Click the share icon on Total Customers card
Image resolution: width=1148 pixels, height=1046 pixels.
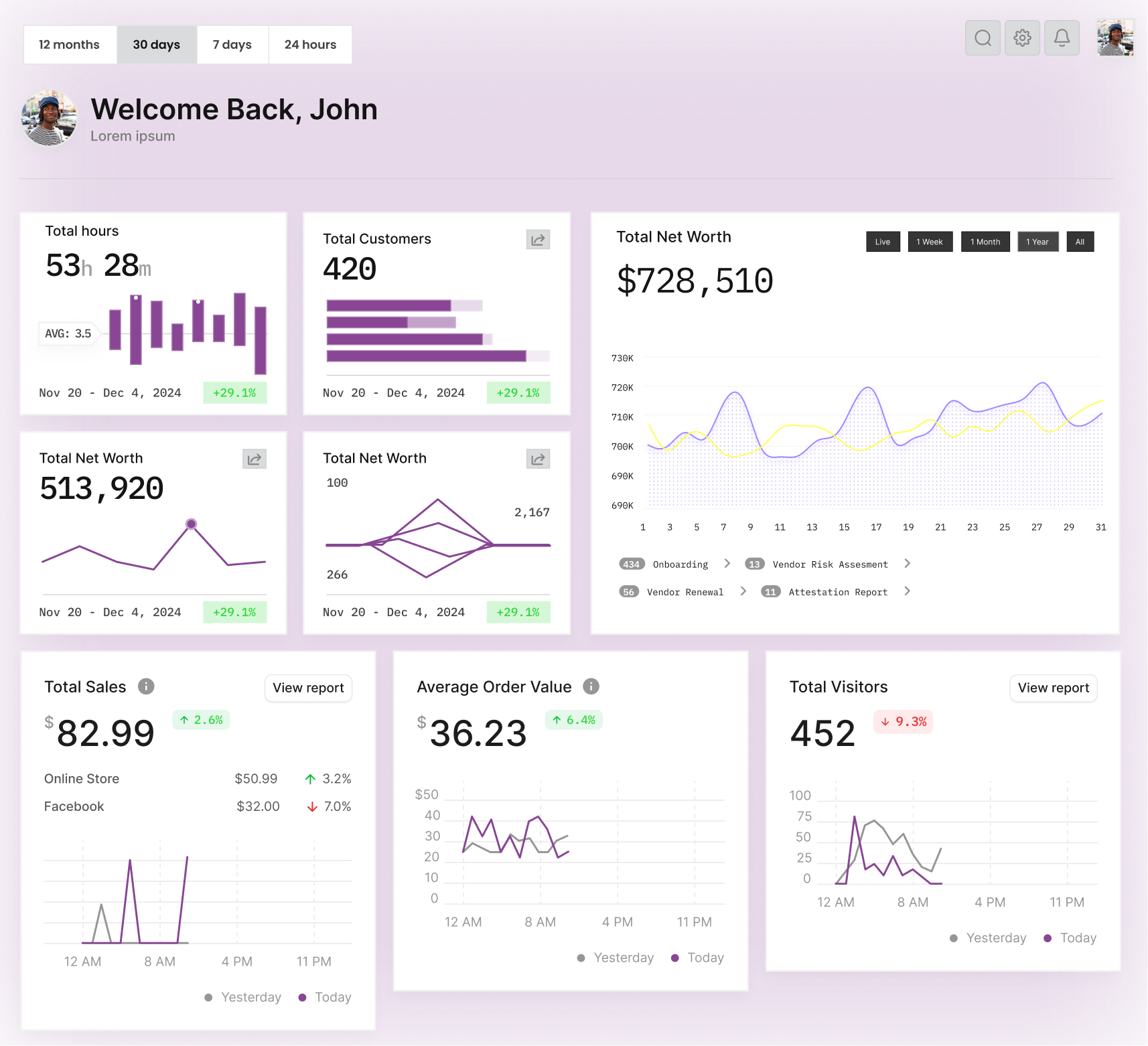click(538, 239)
